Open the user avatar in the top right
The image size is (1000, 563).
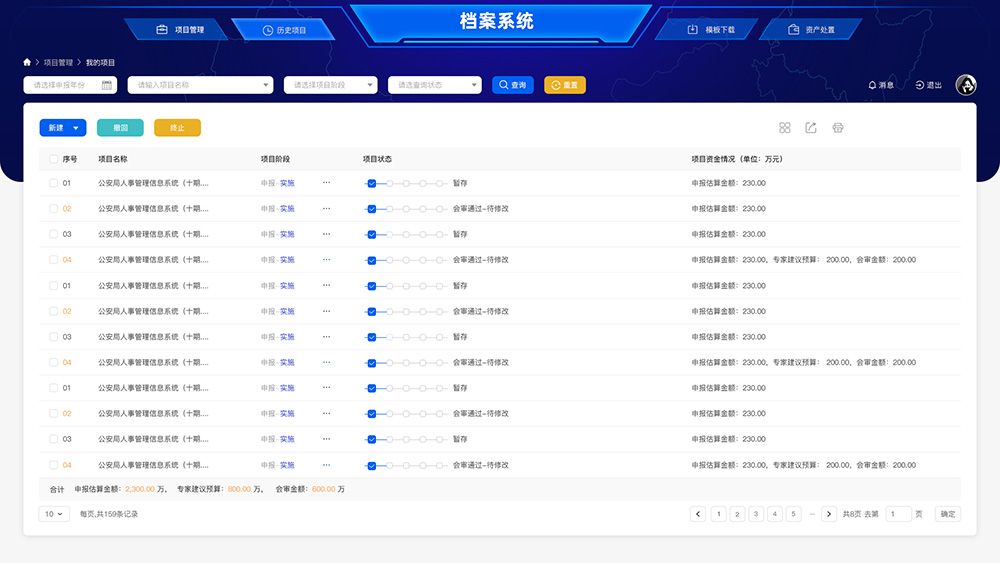[x=965, y=85]
